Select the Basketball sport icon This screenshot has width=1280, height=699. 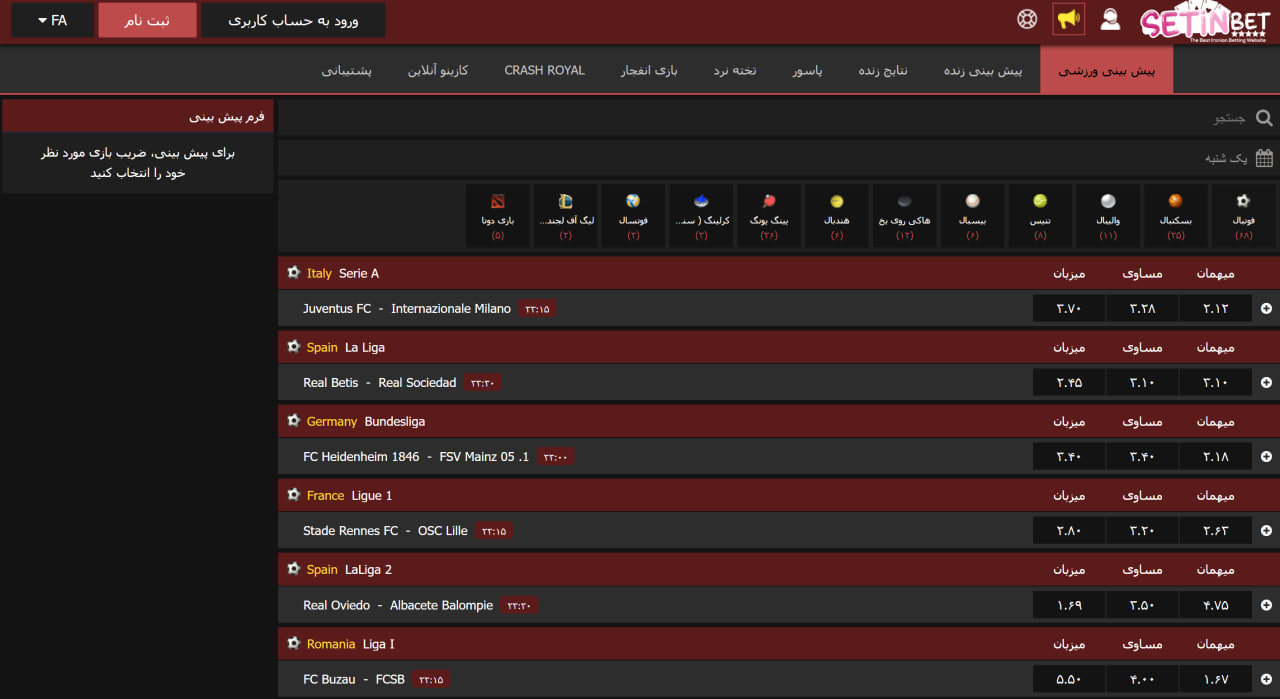tap(1175, 215)
